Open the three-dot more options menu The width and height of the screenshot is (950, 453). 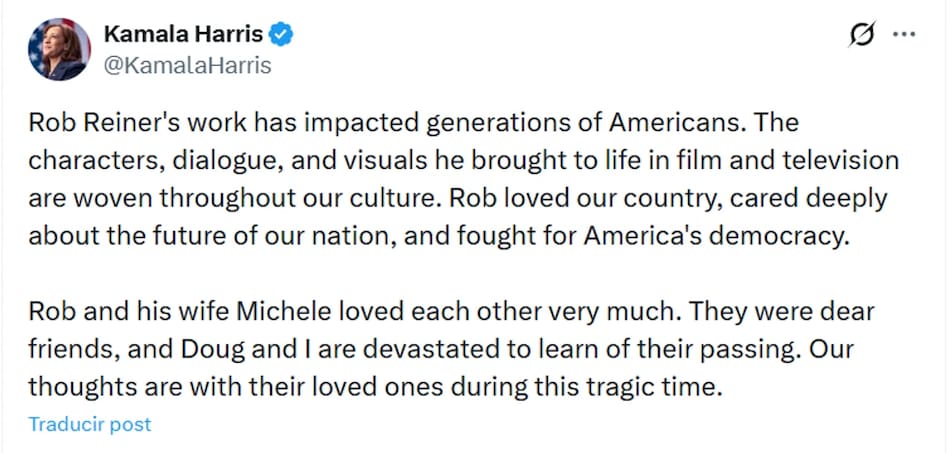pyautogui.click(x=904, y=34)
